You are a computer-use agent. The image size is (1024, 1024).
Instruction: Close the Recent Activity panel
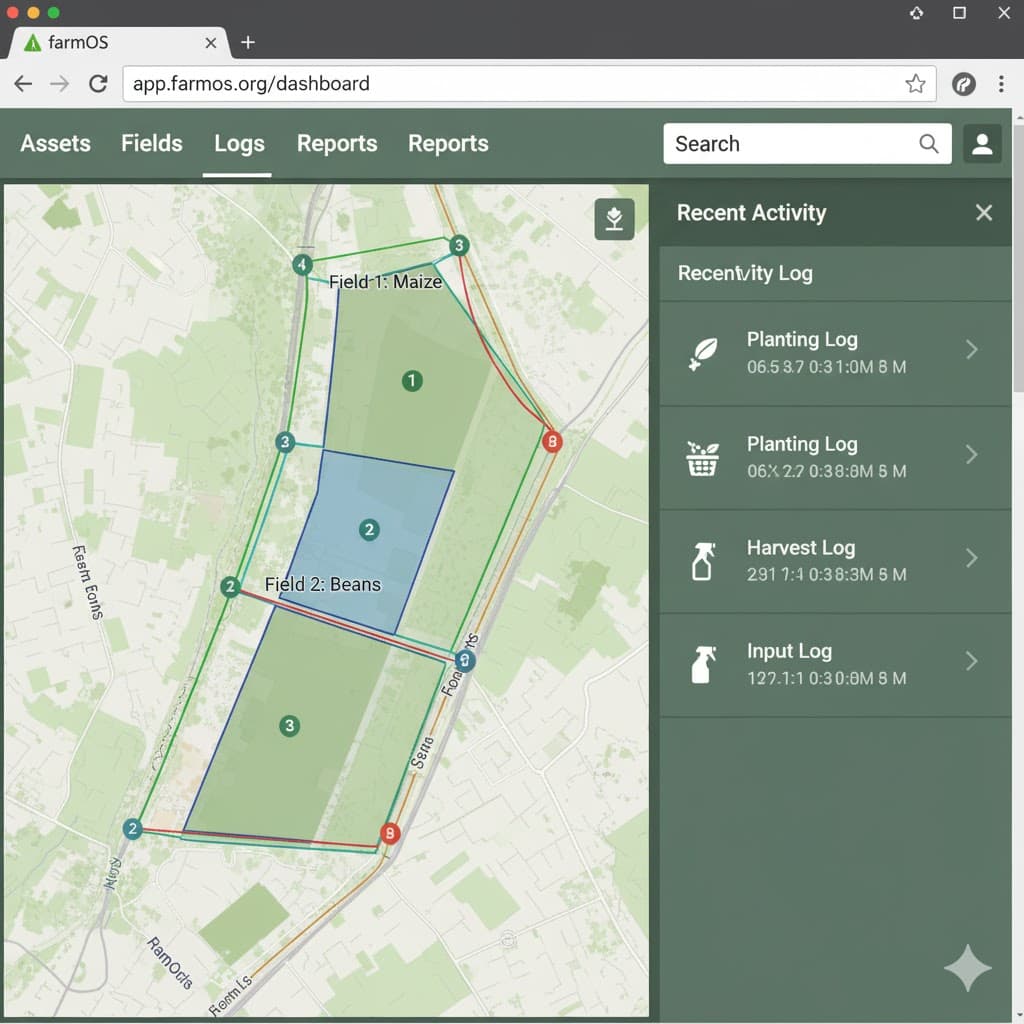click(x=984, y=213)
